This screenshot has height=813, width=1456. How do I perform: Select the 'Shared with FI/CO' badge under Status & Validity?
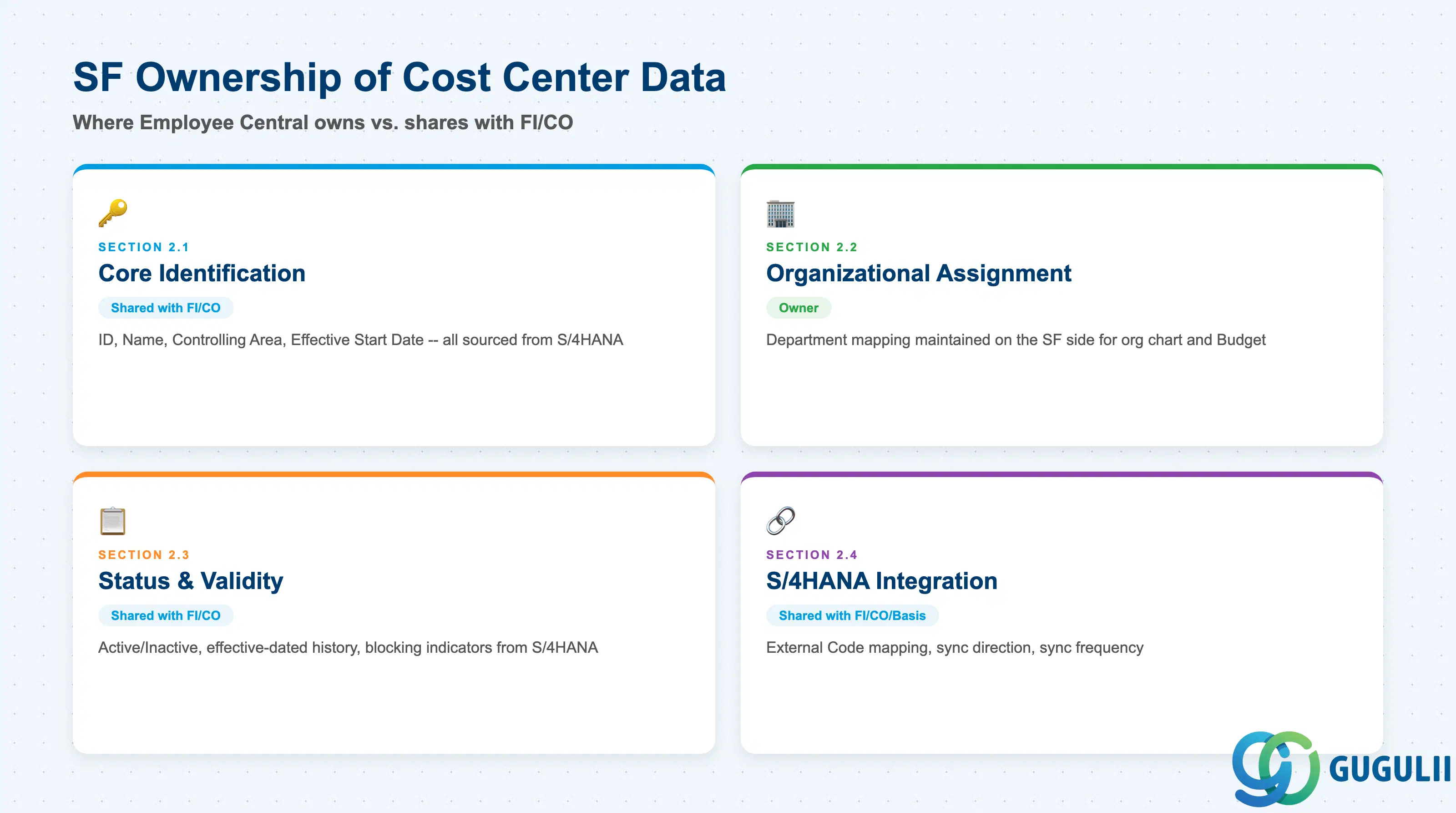point(166,615)
